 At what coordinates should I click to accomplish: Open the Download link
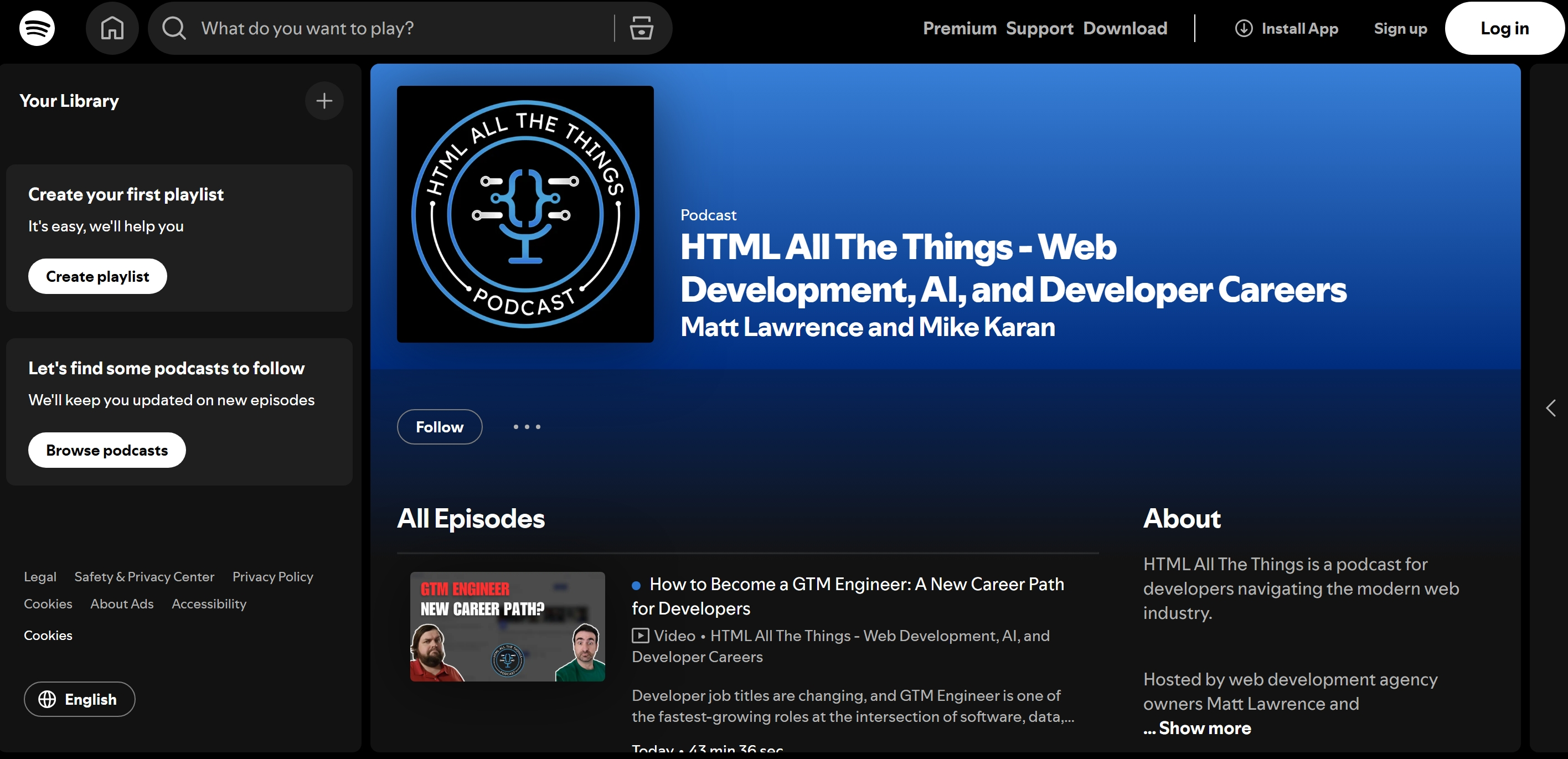click(x=1125, y=28)
